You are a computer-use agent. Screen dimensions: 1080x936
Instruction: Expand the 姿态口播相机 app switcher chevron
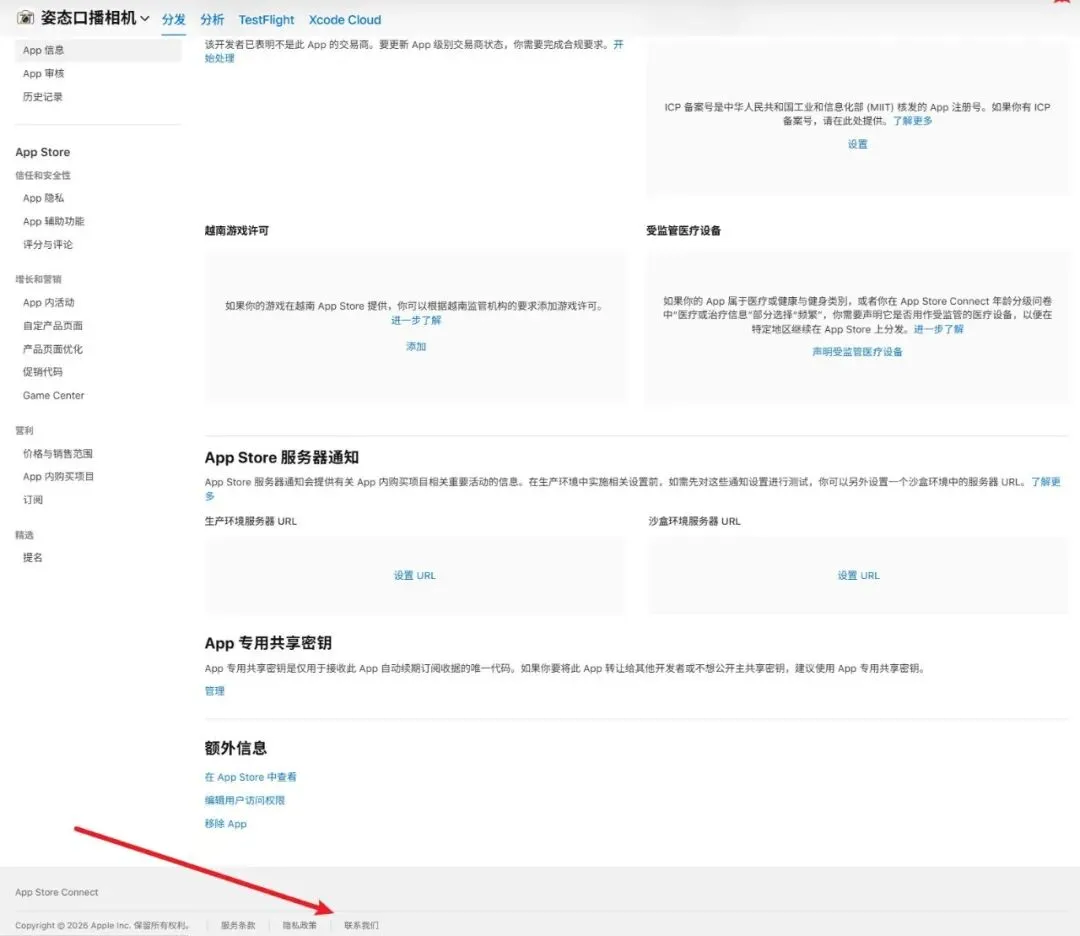(x=145, y=19)
